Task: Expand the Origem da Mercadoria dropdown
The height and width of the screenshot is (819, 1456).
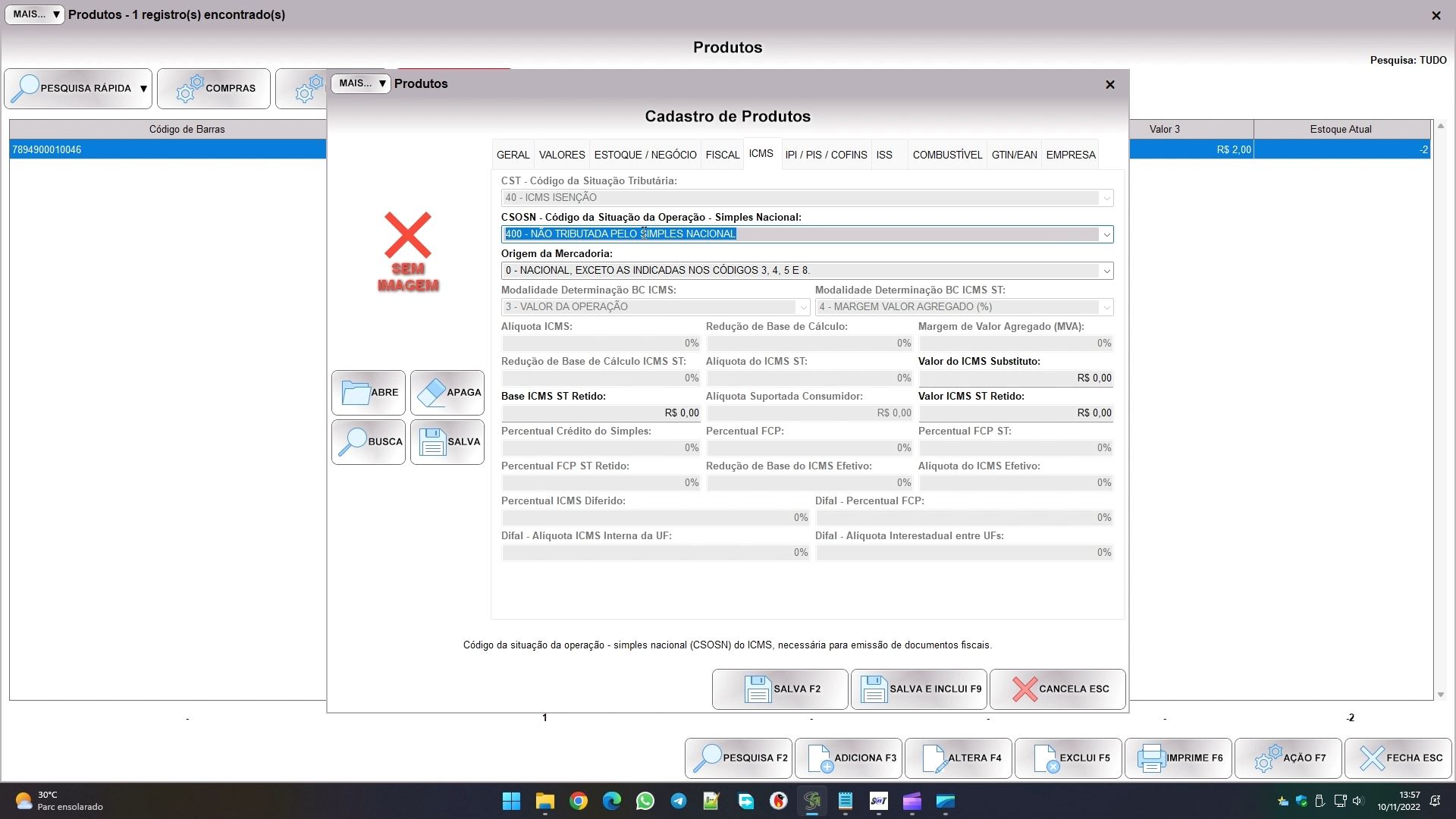Action: point(1106,271)
